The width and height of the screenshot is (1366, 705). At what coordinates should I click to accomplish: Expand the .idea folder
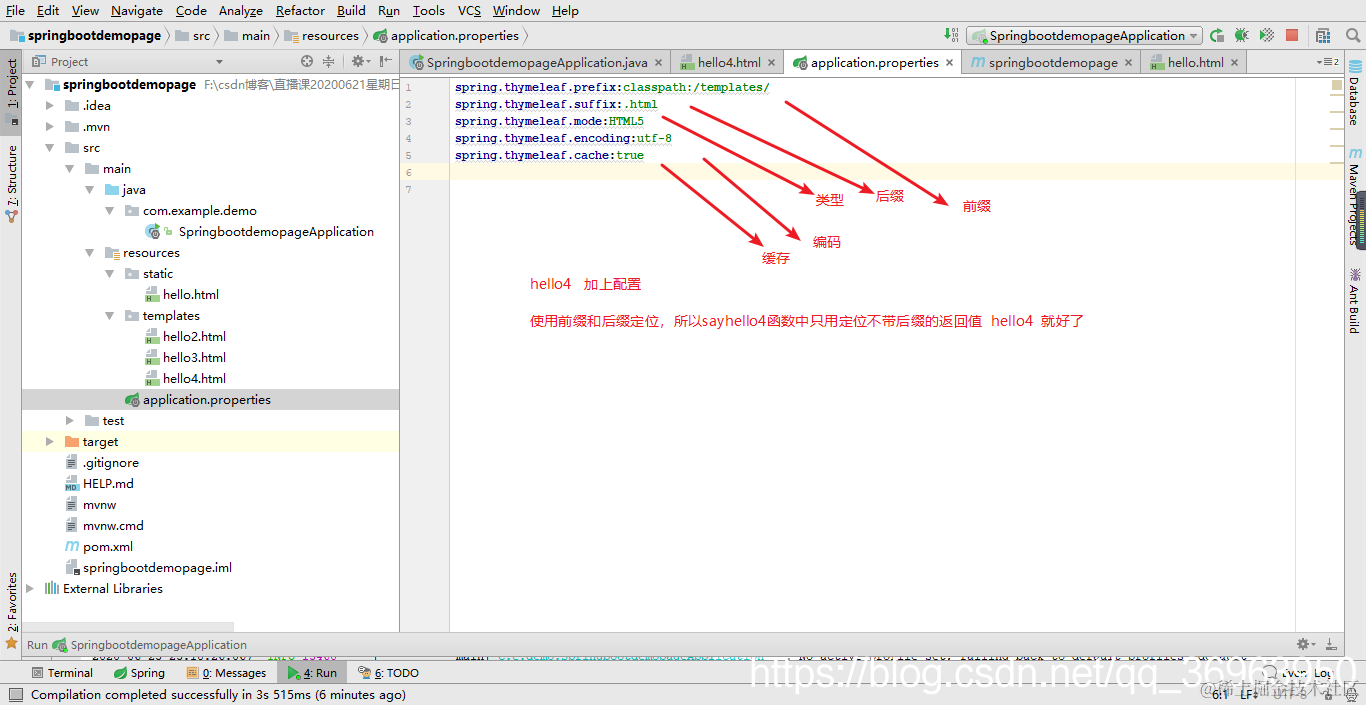50,106
